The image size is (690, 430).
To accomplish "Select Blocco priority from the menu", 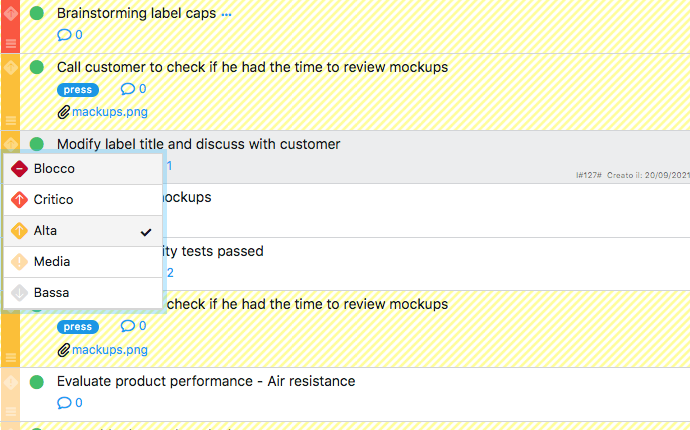I will point(54,169).
